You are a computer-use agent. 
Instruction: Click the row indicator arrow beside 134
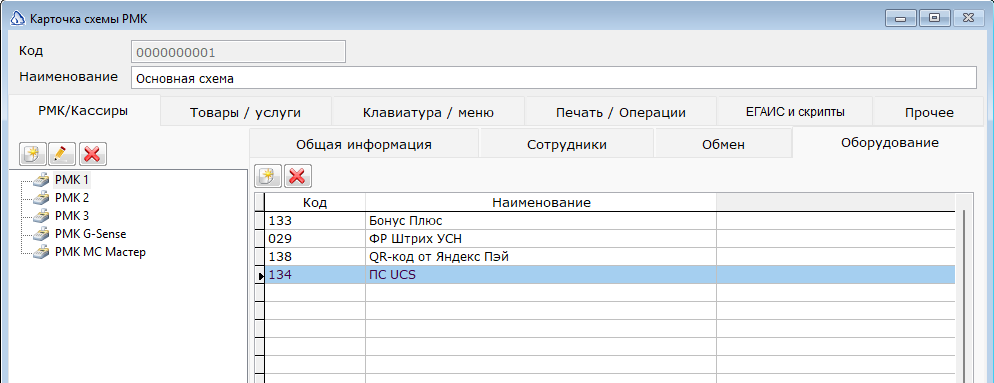(x=260, y=275)
